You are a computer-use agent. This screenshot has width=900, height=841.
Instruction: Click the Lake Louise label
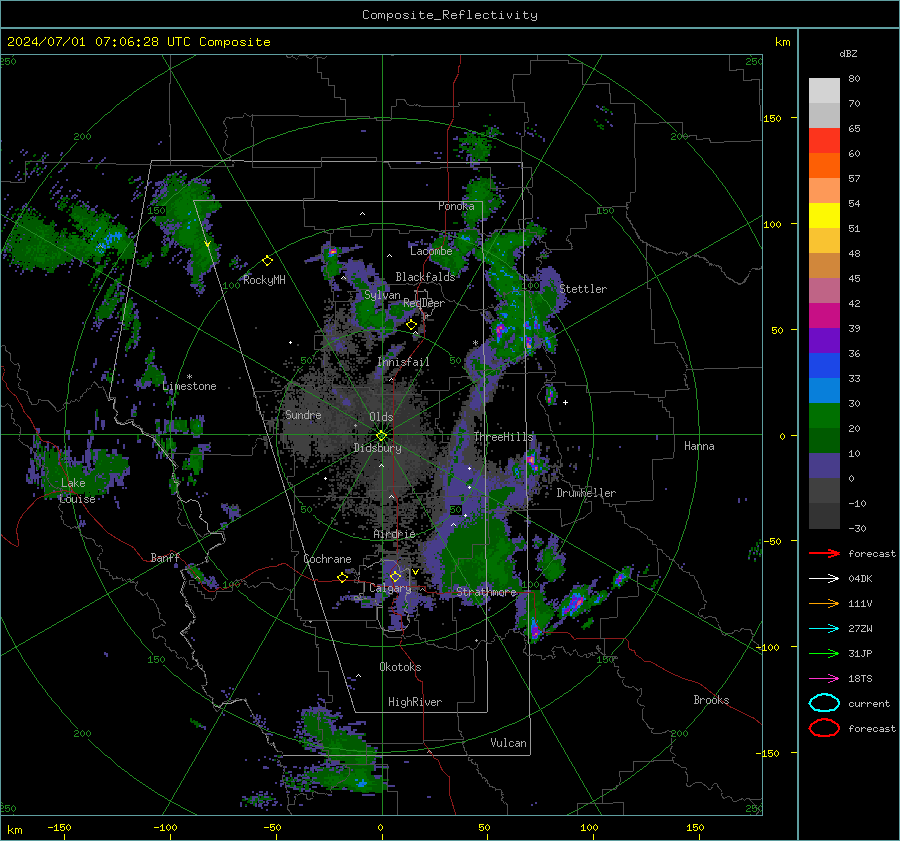[77, 491]
